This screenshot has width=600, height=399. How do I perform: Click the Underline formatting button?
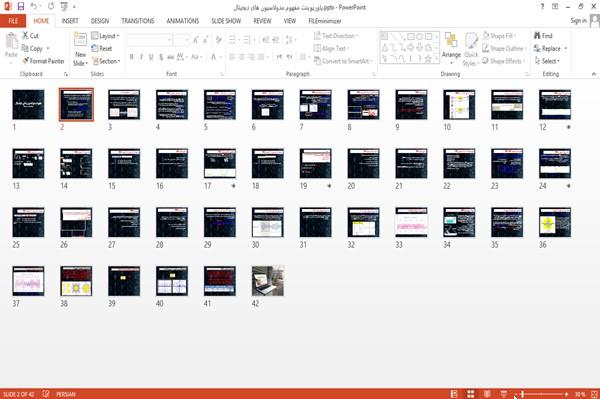(151, 57)
